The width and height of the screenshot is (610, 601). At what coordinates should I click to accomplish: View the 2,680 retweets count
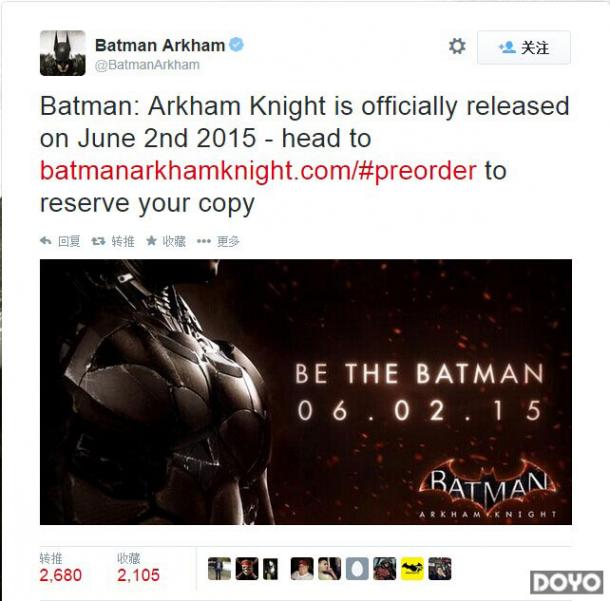(x=61, y=575)
